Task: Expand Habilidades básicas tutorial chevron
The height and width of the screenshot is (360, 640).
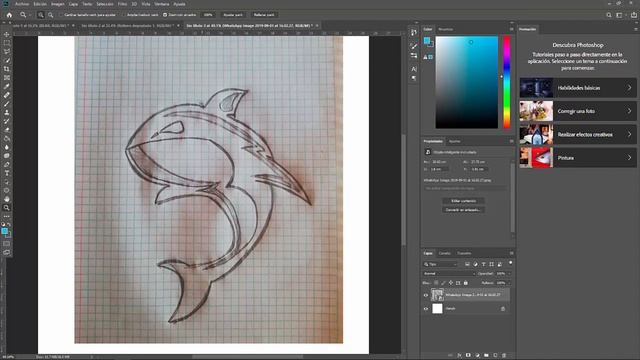Action: point(629,88)
